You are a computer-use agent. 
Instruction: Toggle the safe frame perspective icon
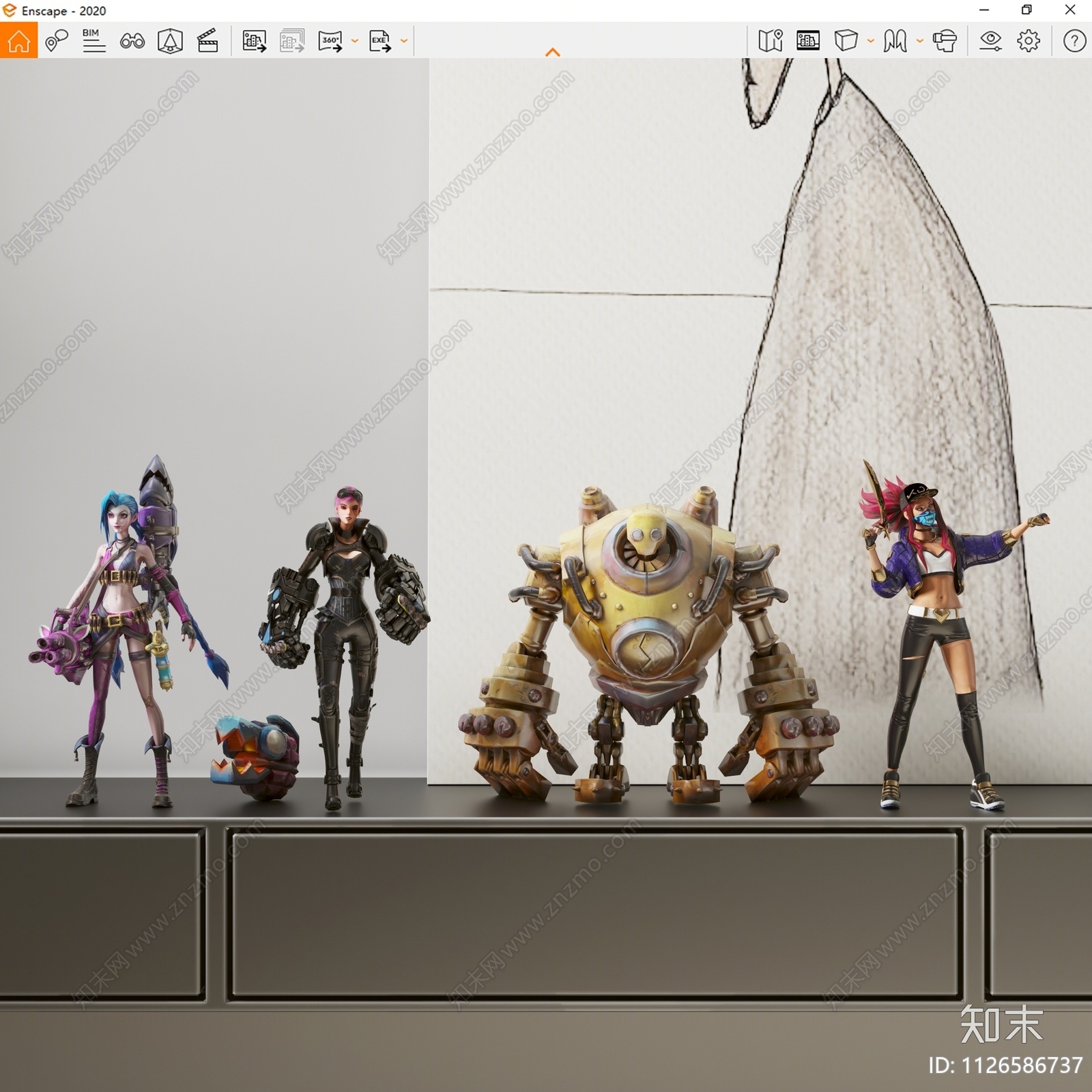(170, 41)
